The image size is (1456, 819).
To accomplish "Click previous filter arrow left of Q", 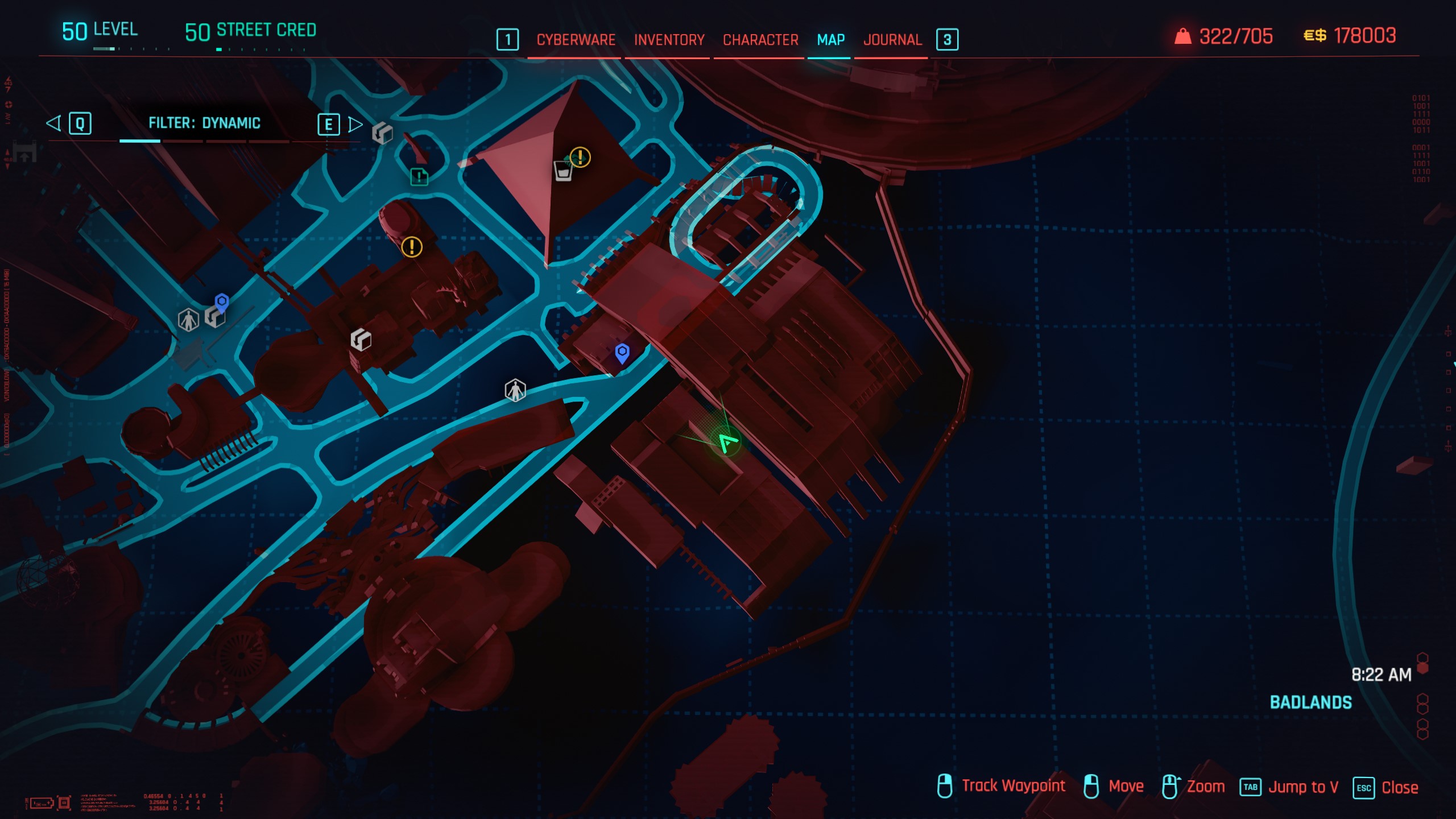I will [53, 122].
